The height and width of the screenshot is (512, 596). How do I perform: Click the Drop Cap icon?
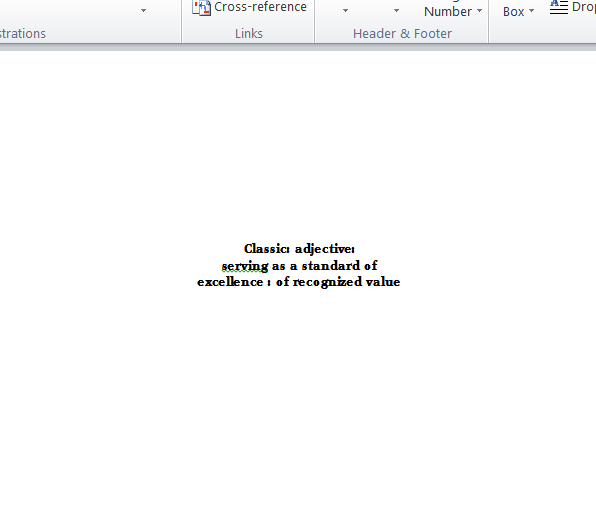click(559, 7)
